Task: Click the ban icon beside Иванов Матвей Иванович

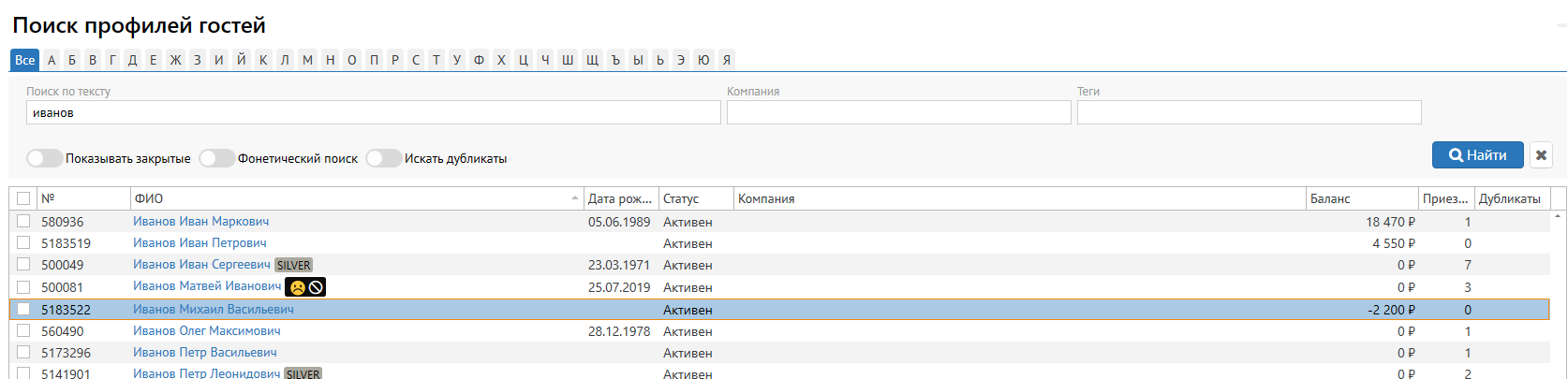Action: 317,287
